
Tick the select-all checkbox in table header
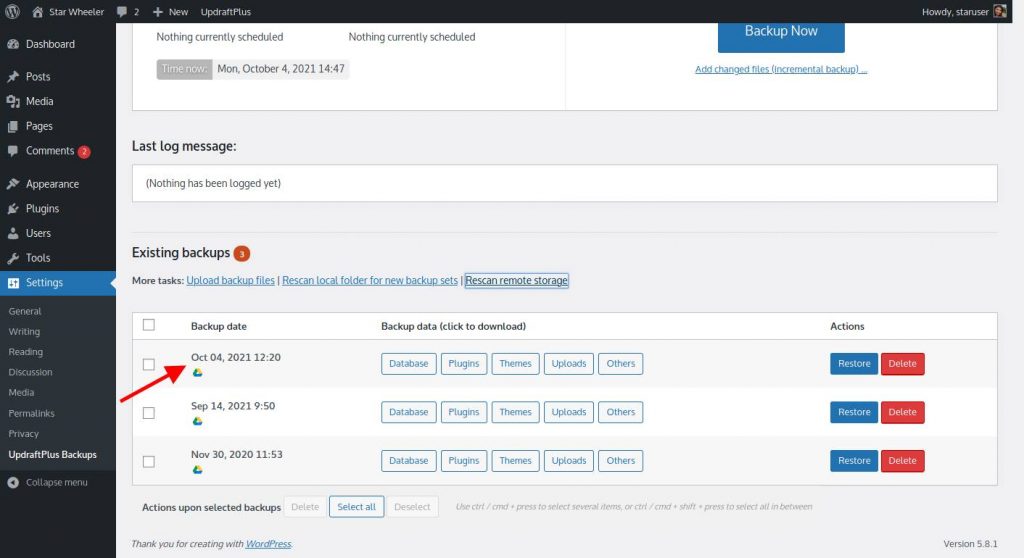click(149, 325)
